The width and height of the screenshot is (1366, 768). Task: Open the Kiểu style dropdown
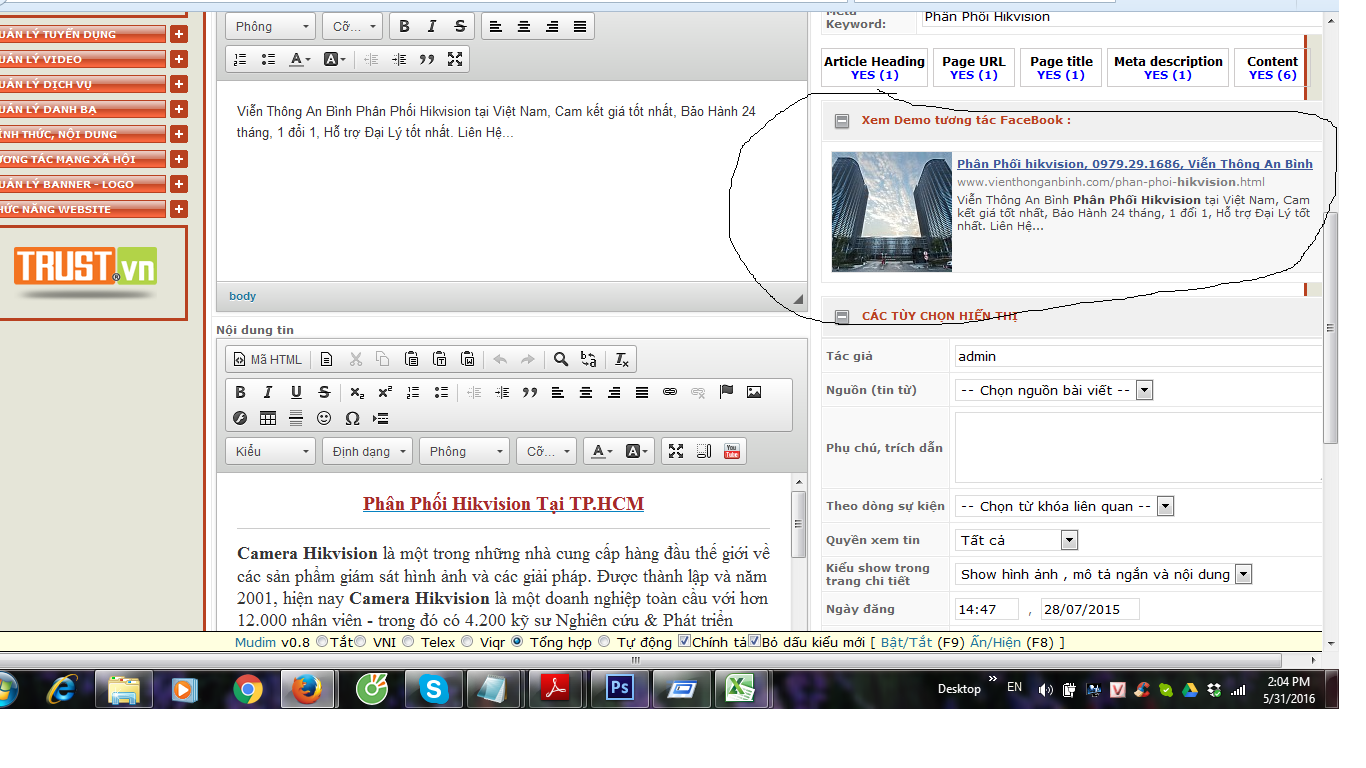(x=271, y=451)
